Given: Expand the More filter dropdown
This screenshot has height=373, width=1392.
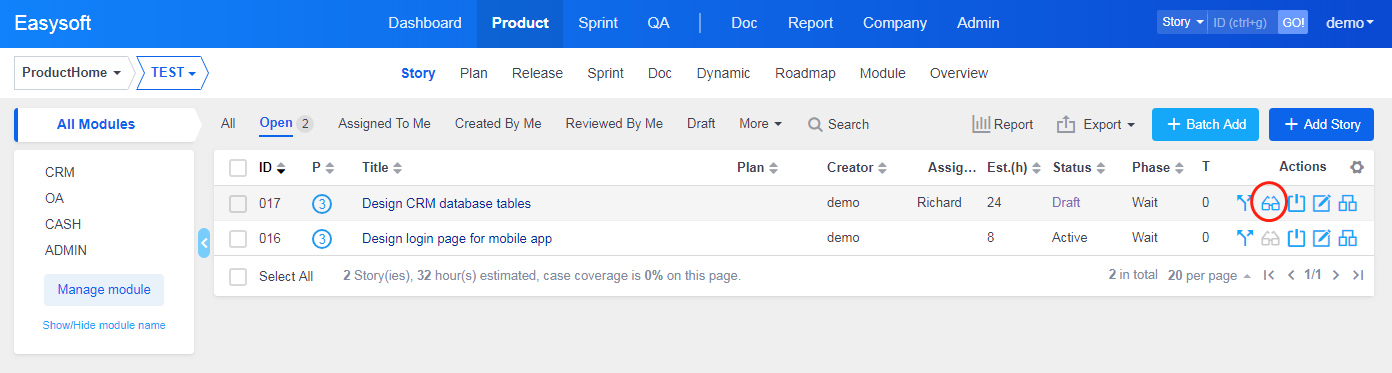Looking at the screenshot, I should pos(760,124).
